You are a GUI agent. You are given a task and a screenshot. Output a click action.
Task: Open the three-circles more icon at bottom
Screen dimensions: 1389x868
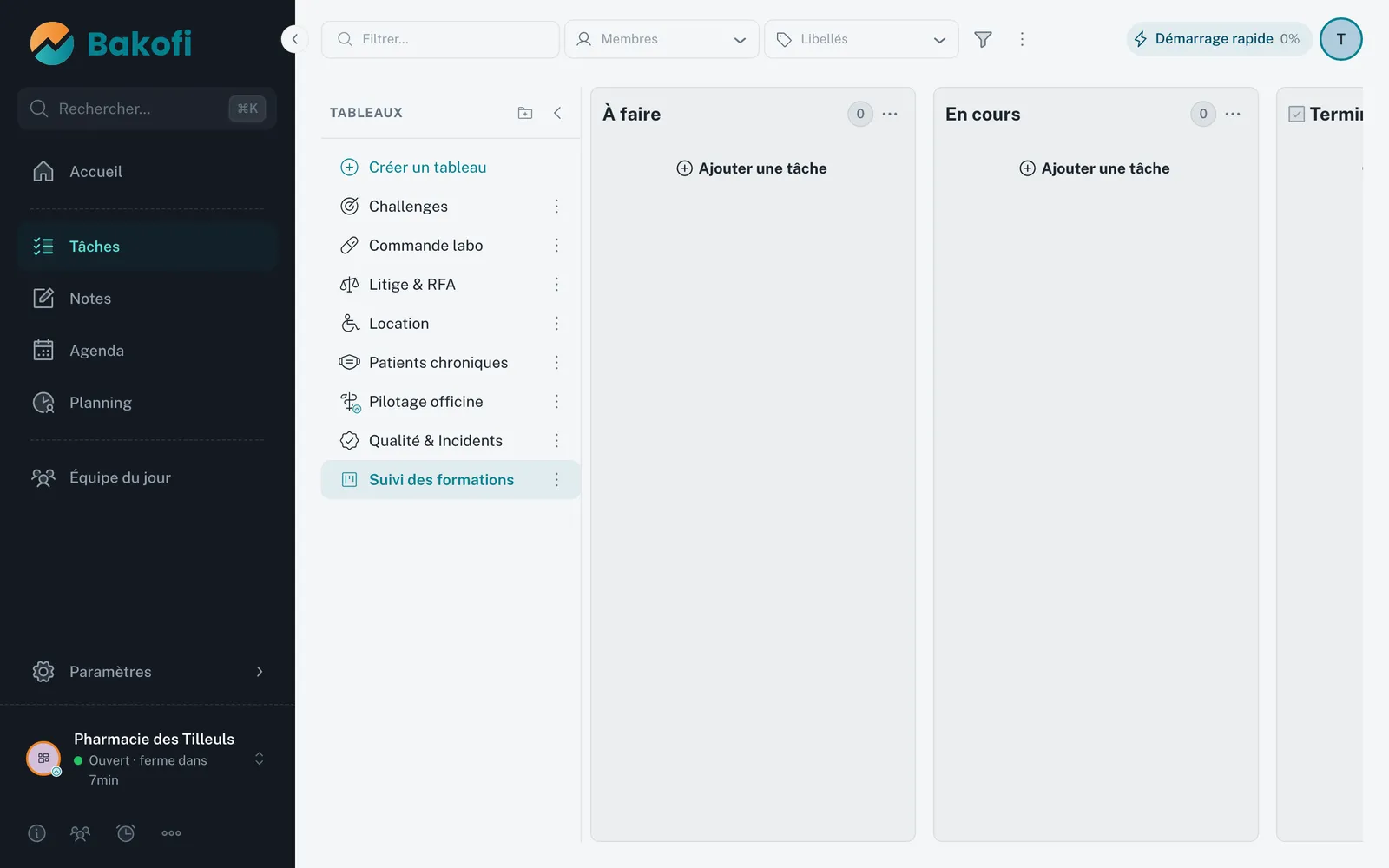[171, 833]
